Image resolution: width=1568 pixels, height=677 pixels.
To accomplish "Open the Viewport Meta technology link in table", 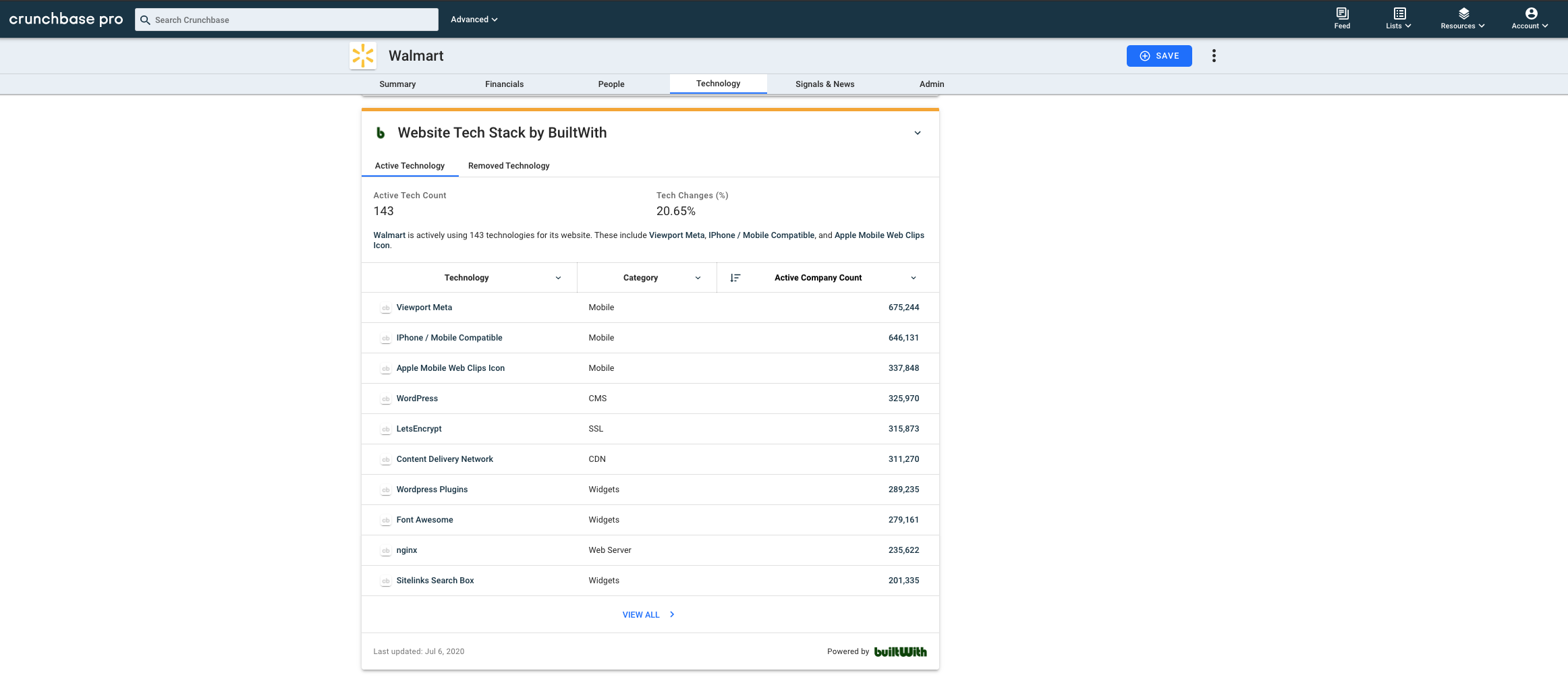I will (424, 307).
